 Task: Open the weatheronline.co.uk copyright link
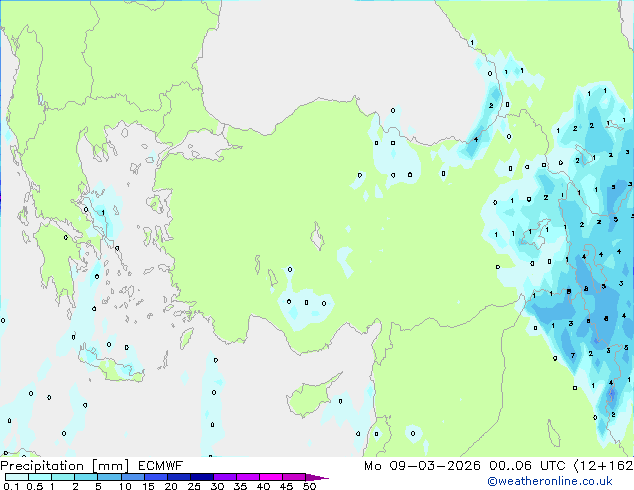click(549, 481)
